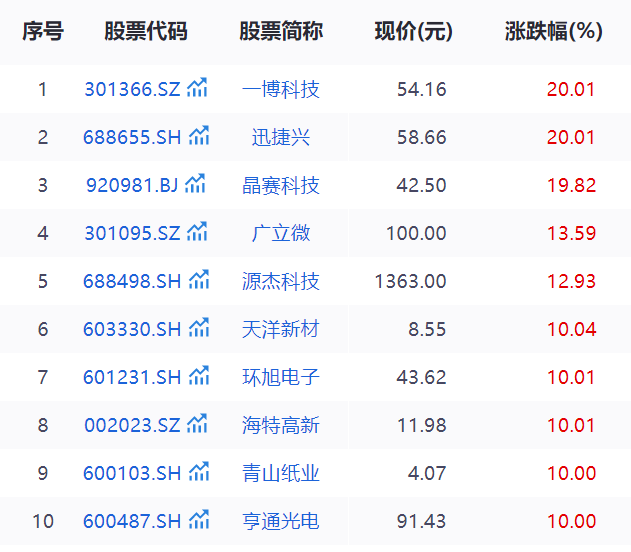Open stock name 海特高新
Image resolution: width=631 pixels, height=552 pixels.
point(280,425)
